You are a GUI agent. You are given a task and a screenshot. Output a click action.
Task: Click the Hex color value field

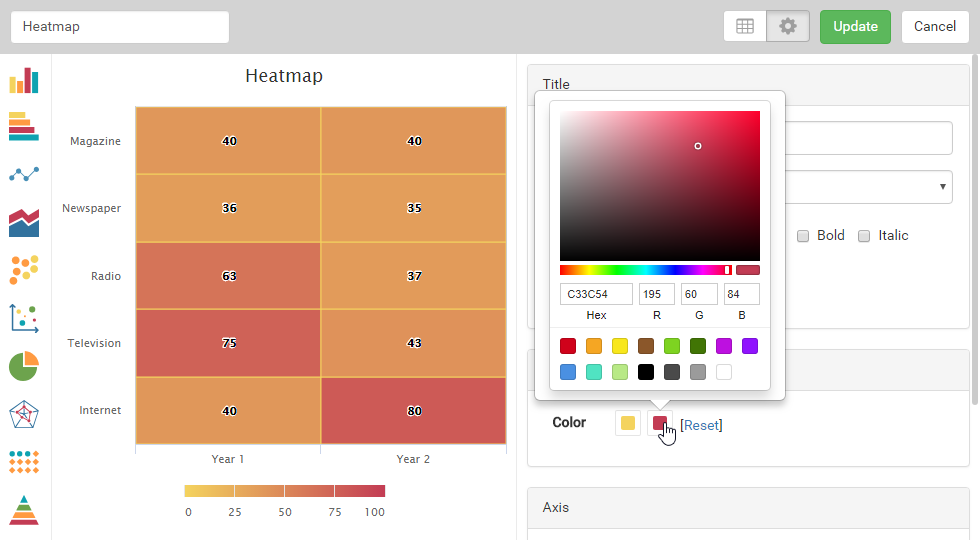[x=596, y=294]
